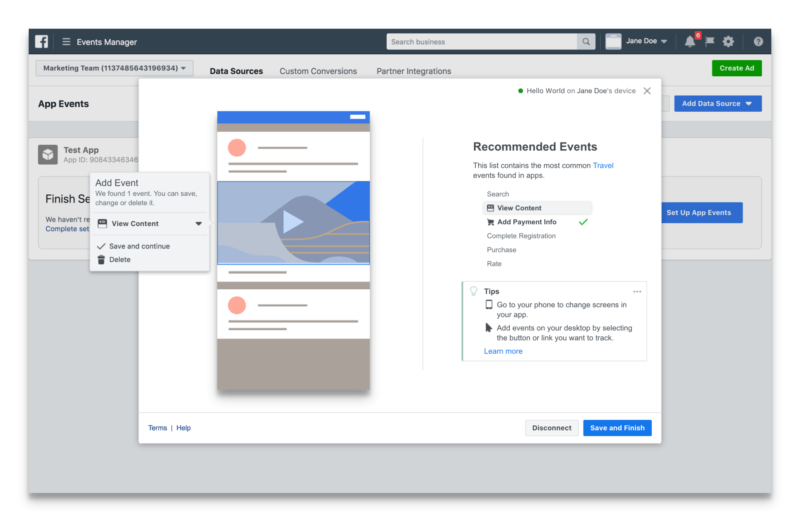Click the Jane Doe profile picture
The height and width of the screenshot is (522, 800).
pyautogui.click(x=613, y=41)
